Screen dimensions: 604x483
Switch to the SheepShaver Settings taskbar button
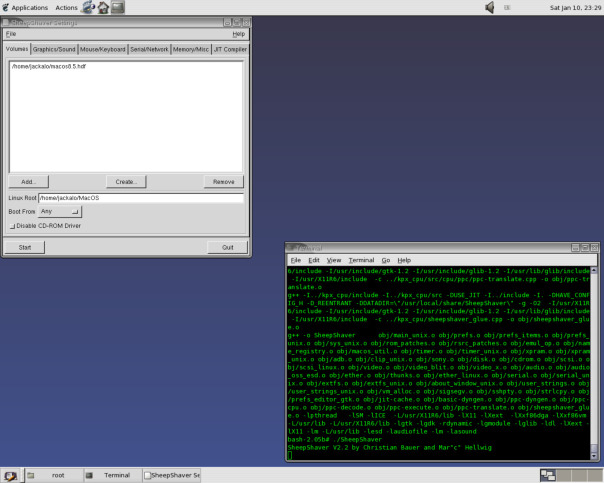tap(172, 475)
